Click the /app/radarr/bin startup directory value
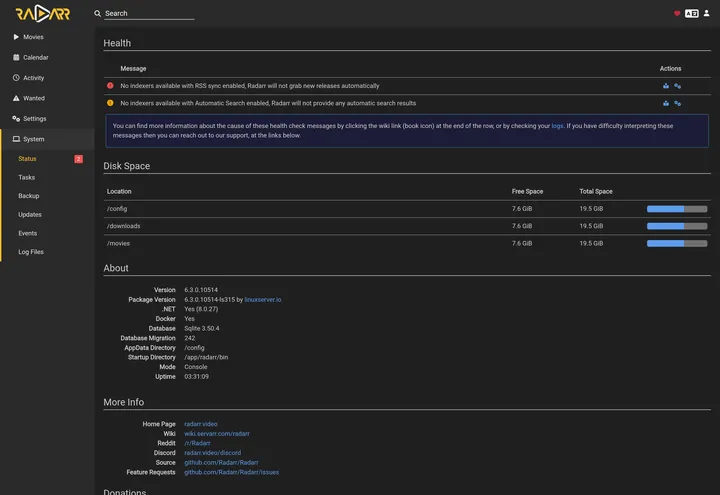720x495 pixels. click(206, 357)
